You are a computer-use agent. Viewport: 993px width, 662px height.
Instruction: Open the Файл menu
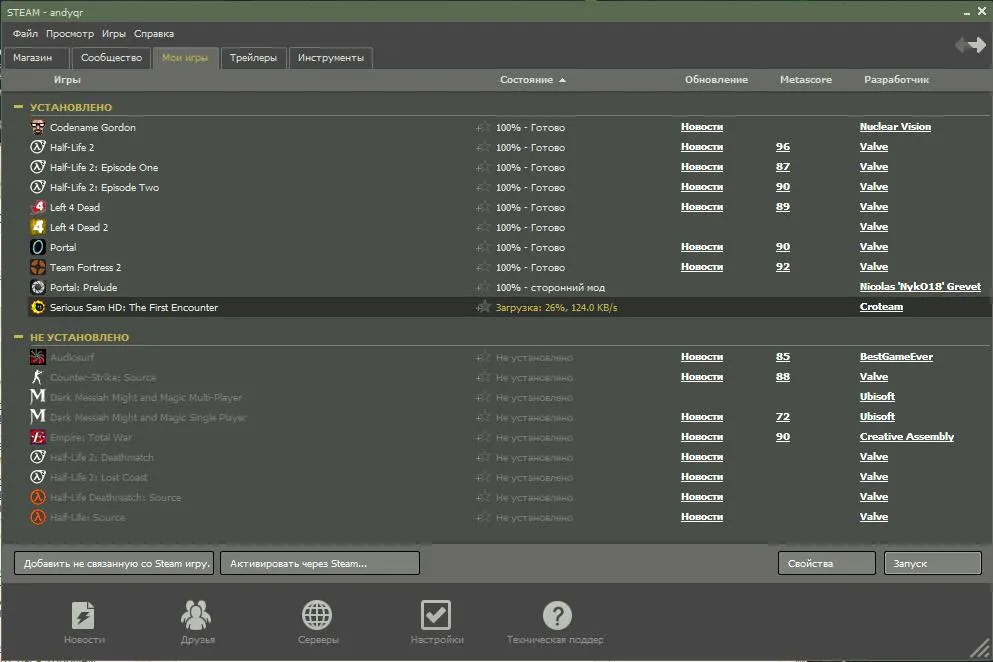point(25,34)
